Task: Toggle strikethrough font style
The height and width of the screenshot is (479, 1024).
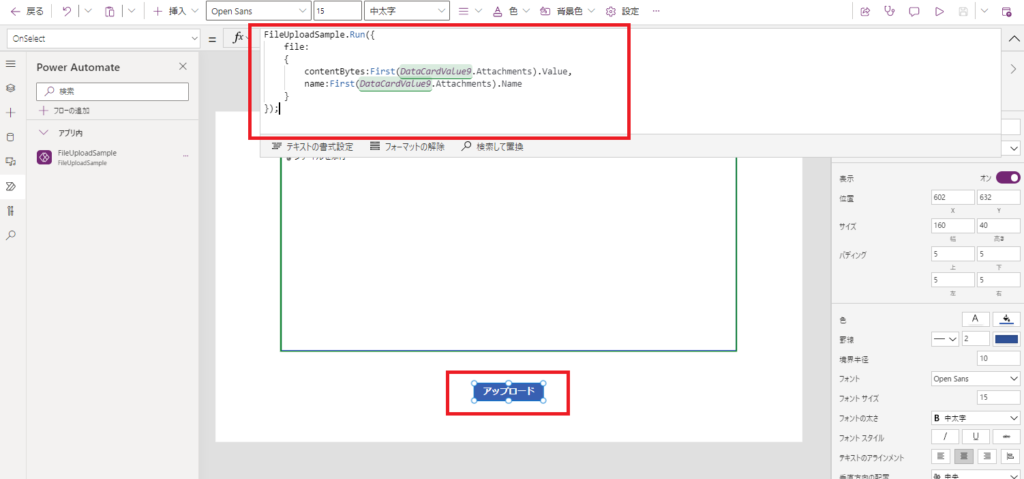Action: tap(1006, 437)
